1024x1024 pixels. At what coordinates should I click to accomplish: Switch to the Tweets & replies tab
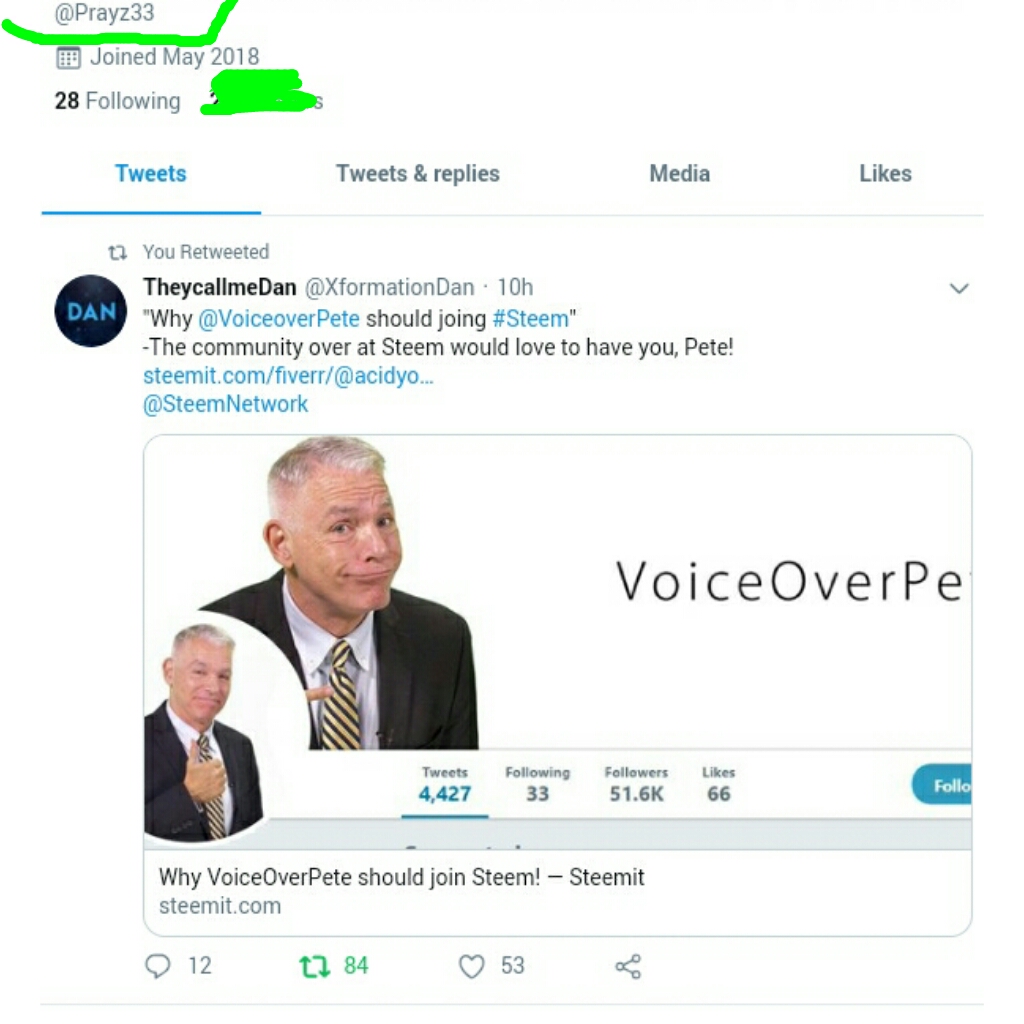tap(418, 174)
